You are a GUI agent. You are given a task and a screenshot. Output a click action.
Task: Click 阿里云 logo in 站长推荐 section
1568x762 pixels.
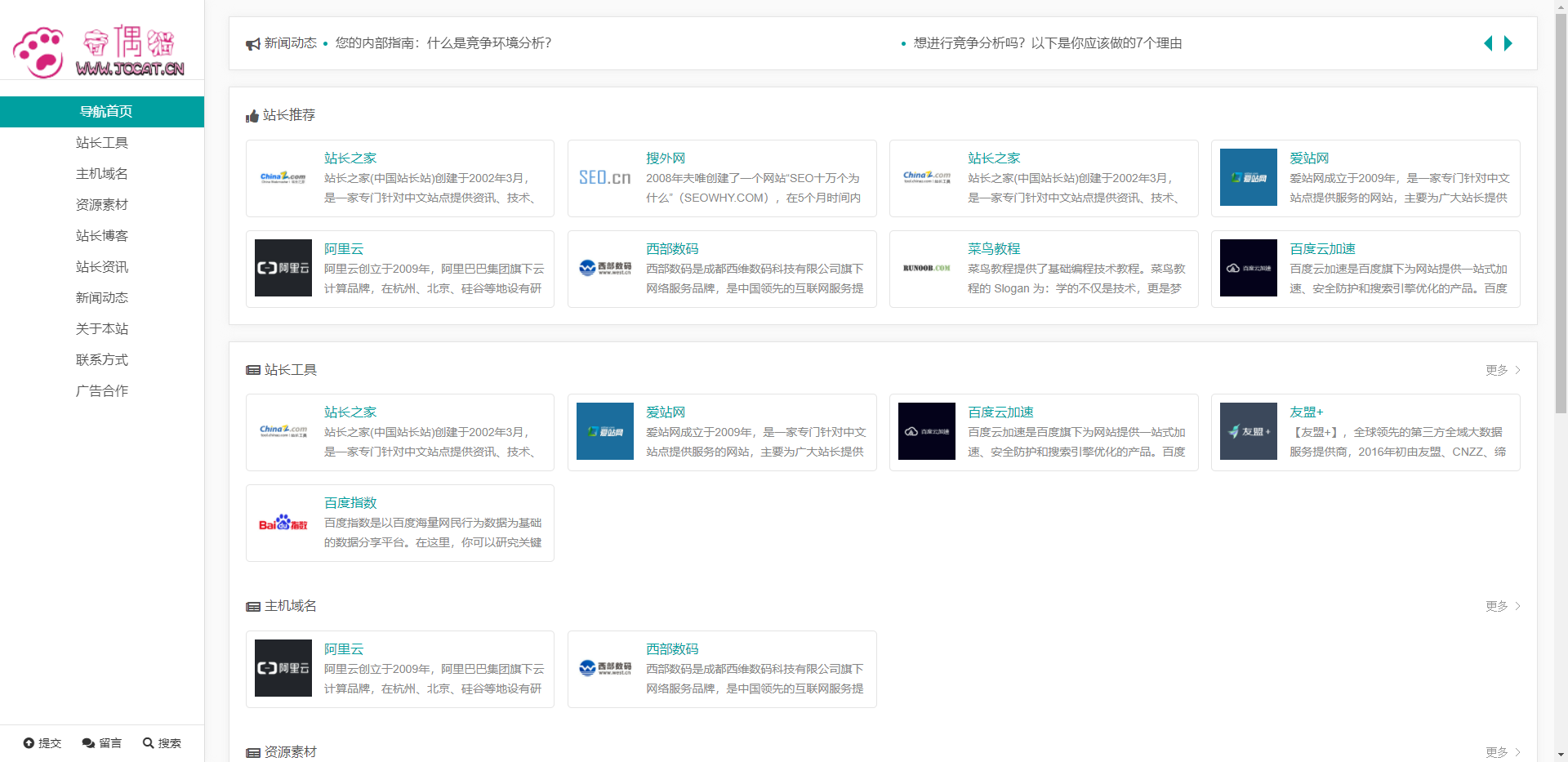283,268
